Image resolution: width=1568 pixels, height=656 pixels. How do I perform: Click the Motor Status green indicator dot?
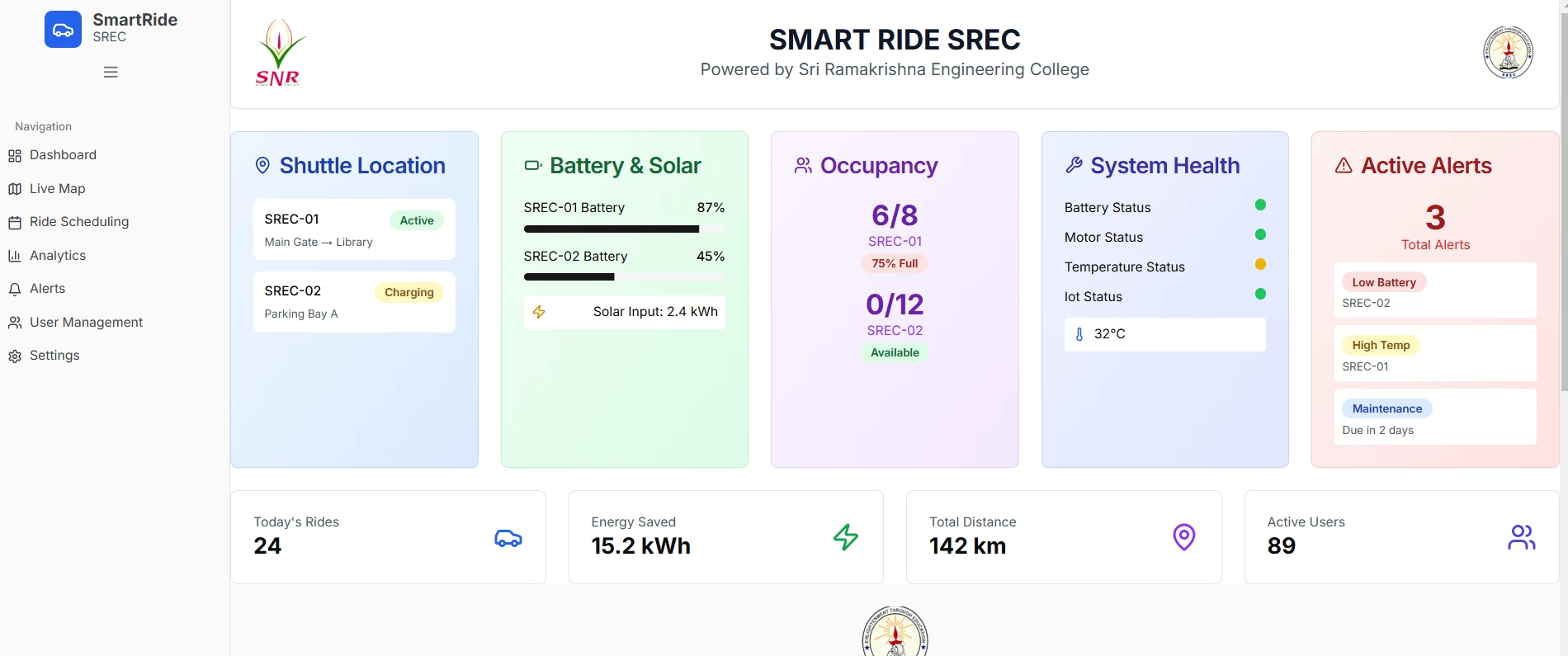[x=1260, y=234]
